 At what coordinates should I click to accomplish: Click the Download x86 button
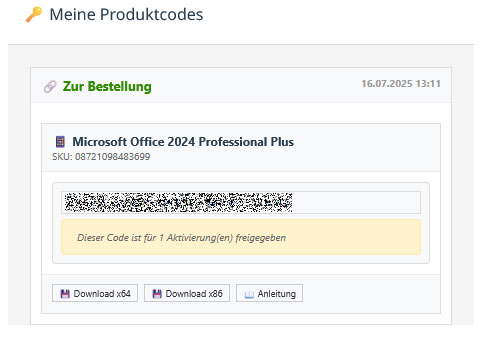click(187, 293)
